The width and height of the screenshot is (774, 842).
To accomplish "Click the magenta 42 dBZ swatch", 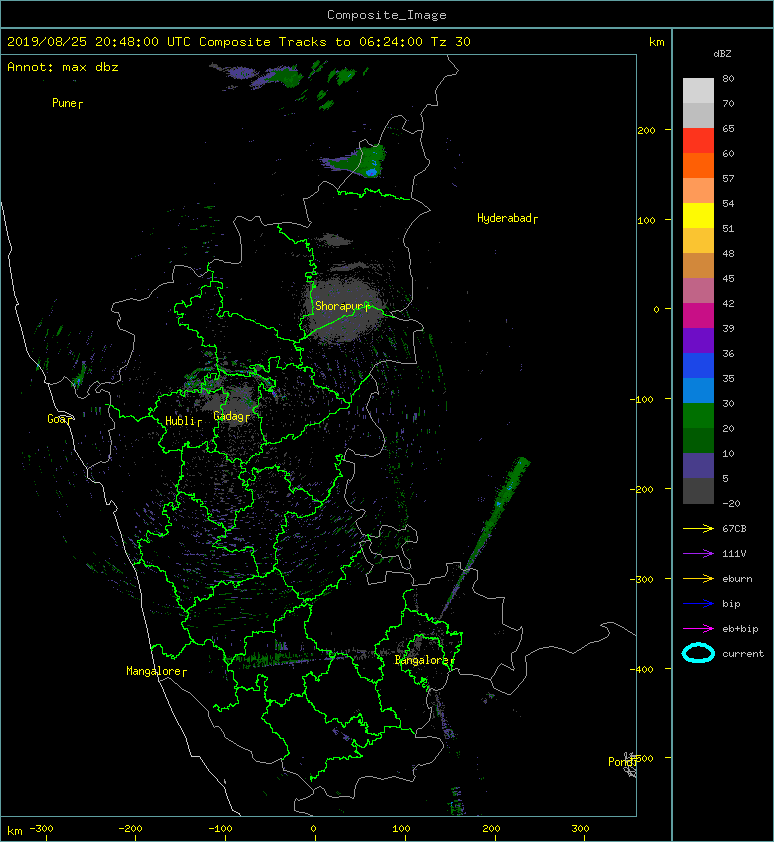I will coord(698,316).
